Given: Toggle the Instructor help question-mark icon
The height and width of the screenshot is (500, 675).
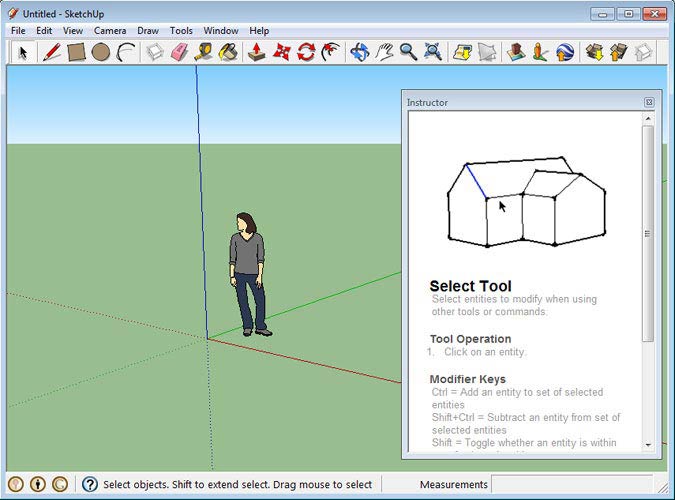Looking at the screenshot, I should pyautogui.click(x=90, y=485).
